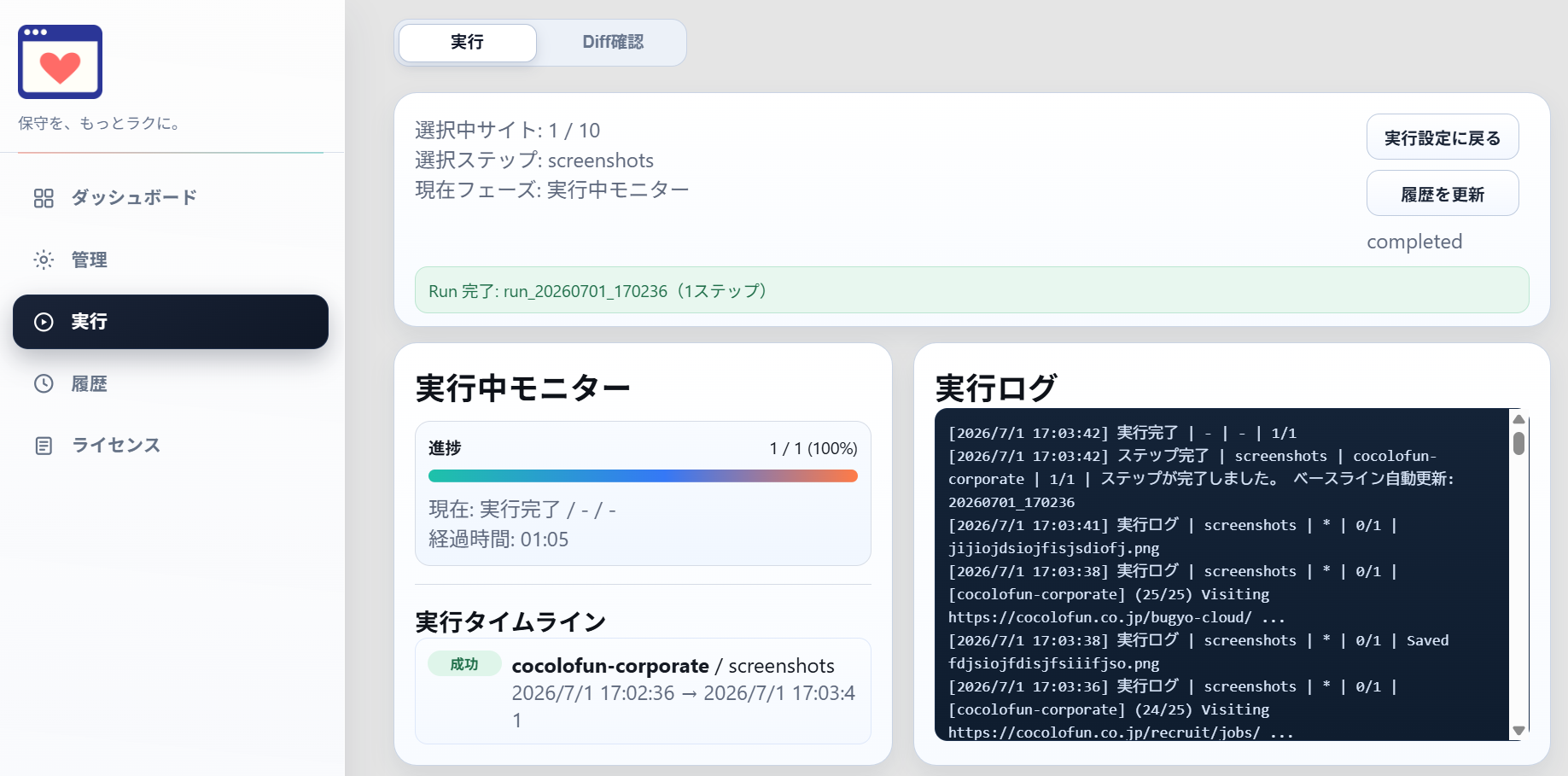Click the log scrollbar down arrow

(x=1518, y=731)
